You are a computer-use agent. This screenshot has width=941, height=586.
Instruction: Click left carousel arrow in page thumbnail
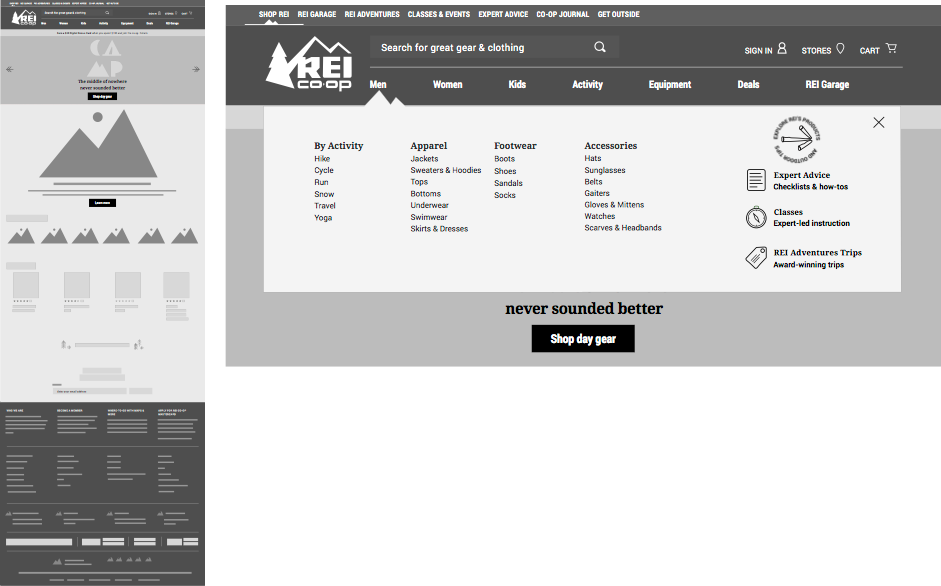point(10,70)
